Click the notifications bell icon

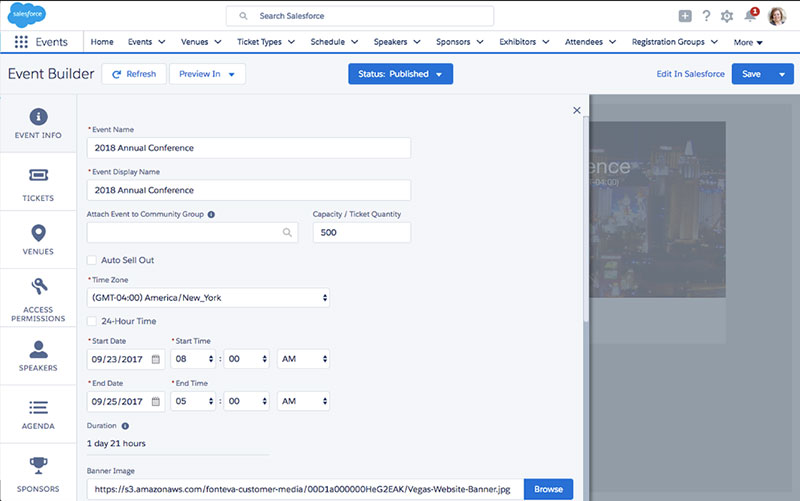(750, 16)
